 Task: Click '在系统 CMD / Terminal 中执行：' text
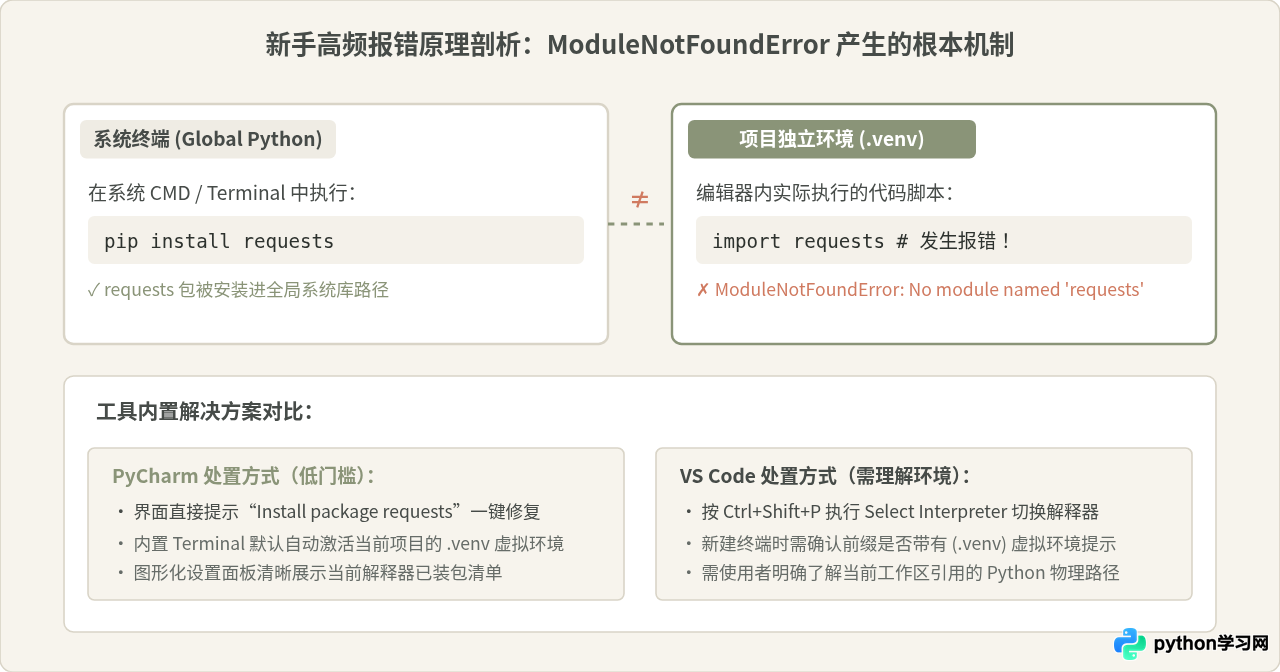click(222, 193)
